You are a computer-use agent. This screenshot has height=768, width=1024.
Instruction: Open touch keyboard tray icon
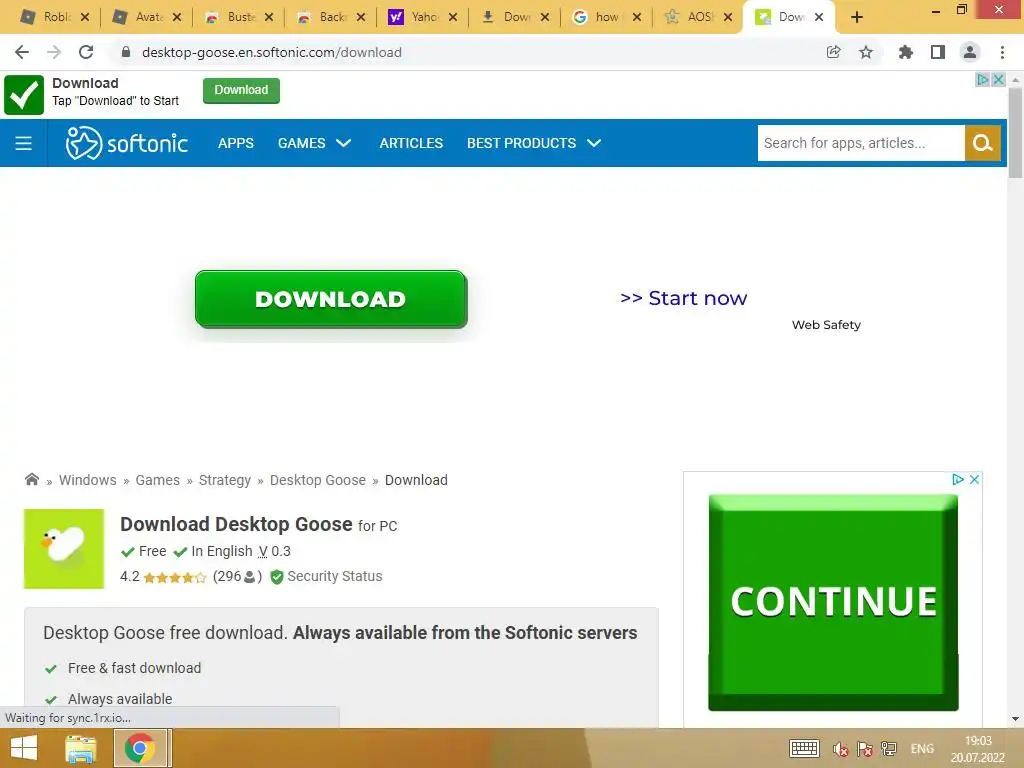(x=804, y=748)
